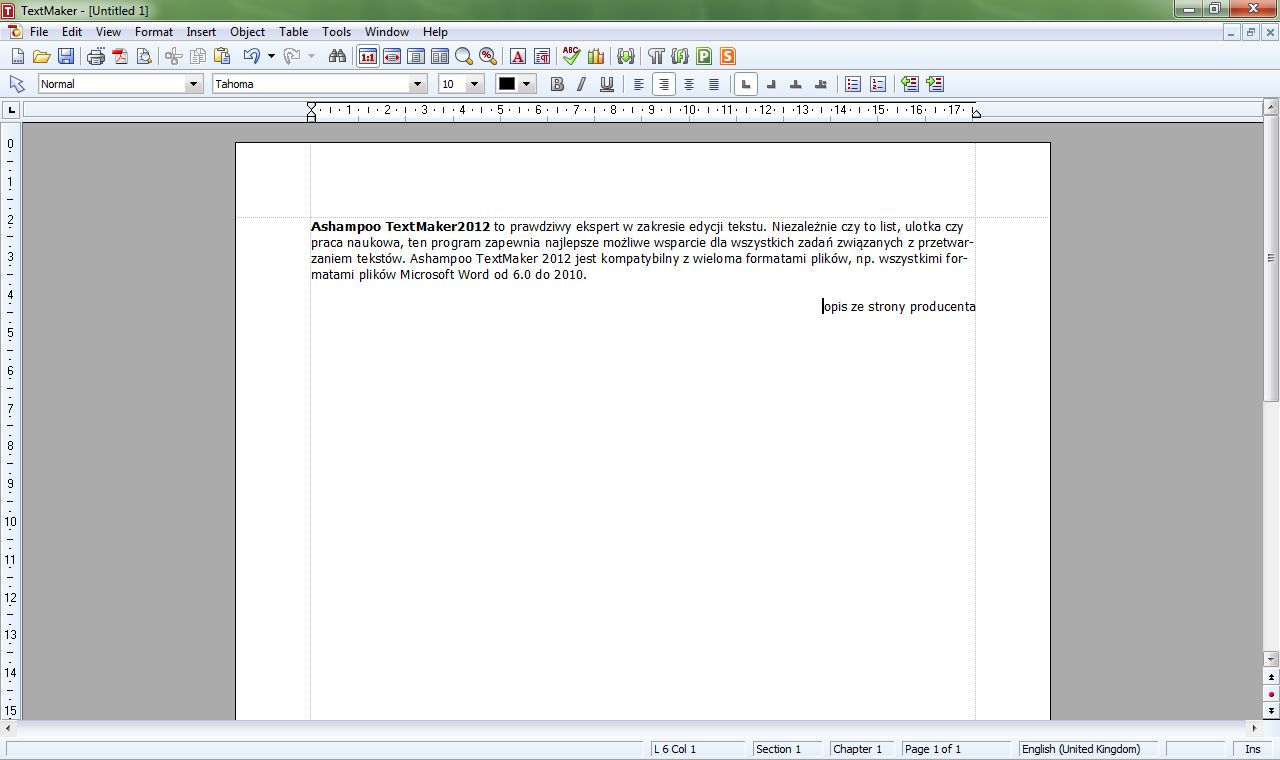The image size is (1280, 760).
Task: Create a new document with the New icon
Action: click(17, 57)
